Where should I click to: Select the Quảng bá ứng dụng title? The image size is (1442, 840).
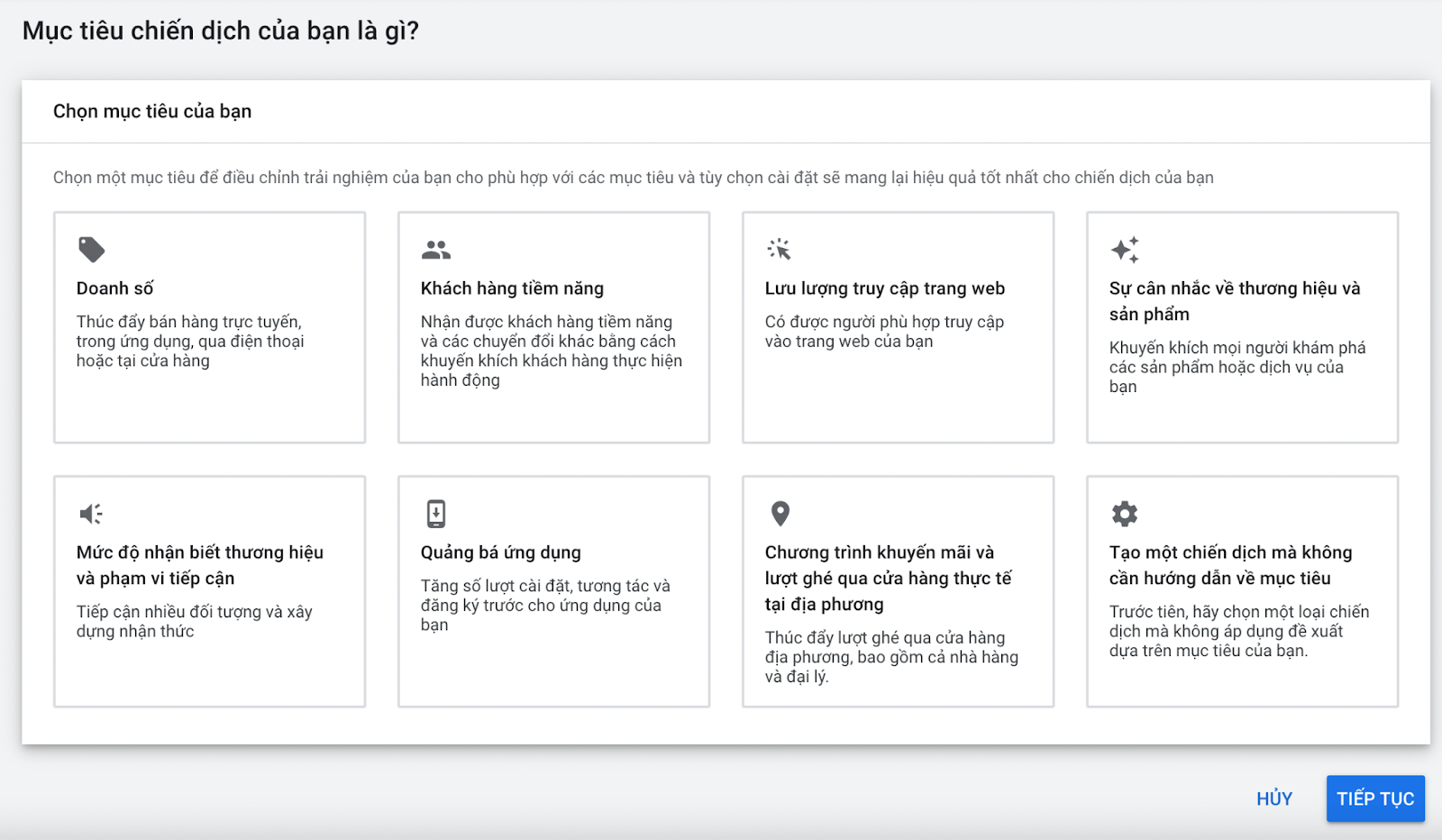tap(501, 552)
